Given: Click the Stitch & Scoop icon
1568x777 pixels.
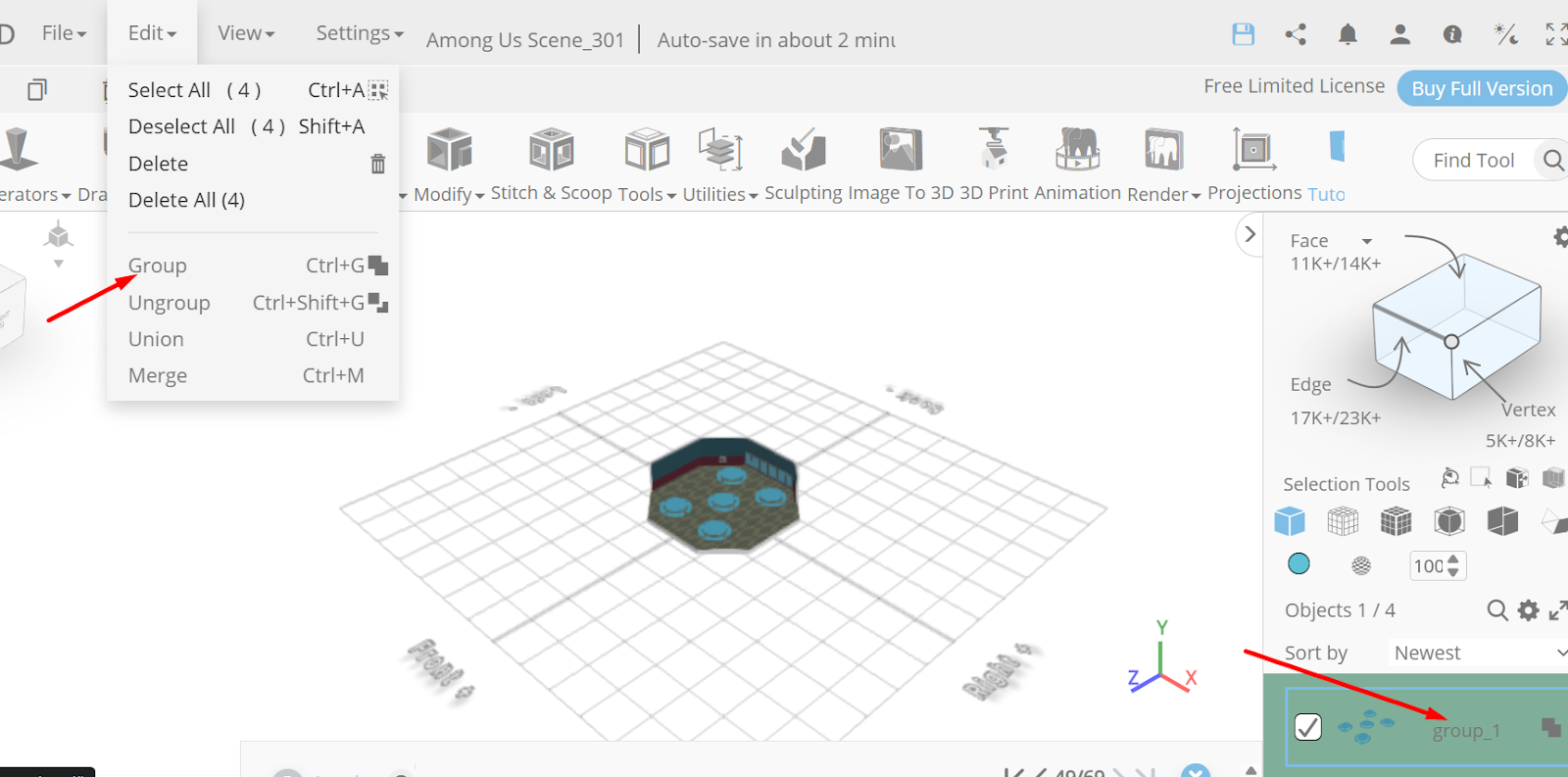Looking at the screenshot, I should 552,150.
